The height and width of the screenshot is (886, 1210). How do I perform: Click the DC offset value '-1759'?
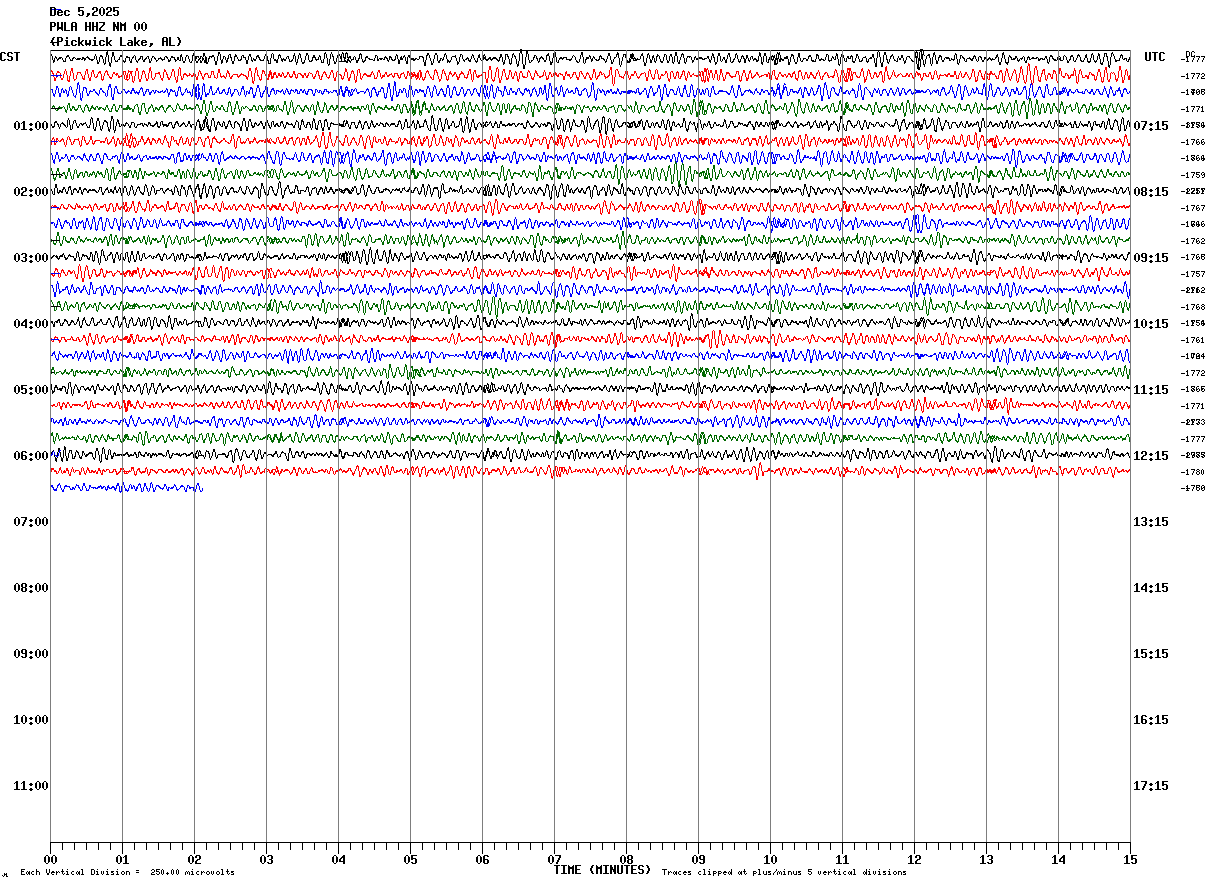coord(1193,175)
